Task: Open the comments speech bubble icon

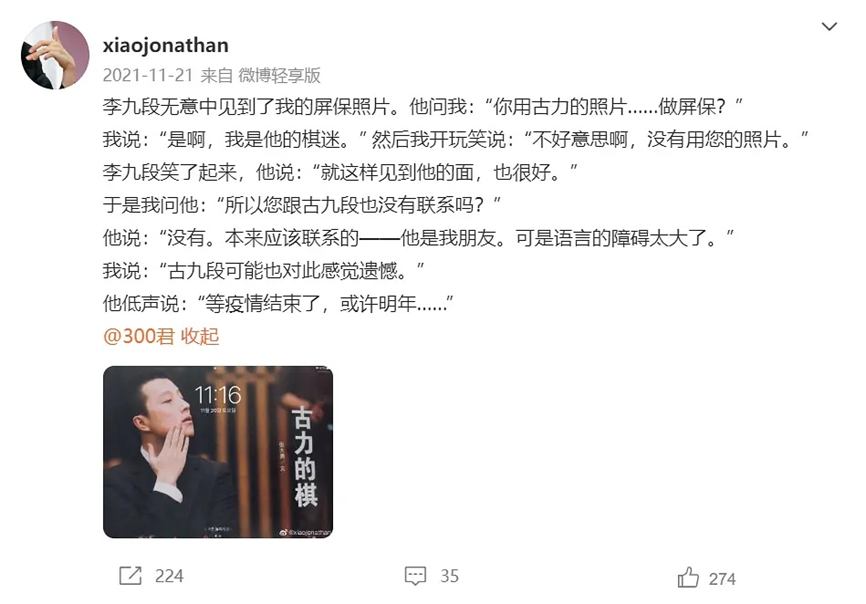Action: [x=415, y=576]
